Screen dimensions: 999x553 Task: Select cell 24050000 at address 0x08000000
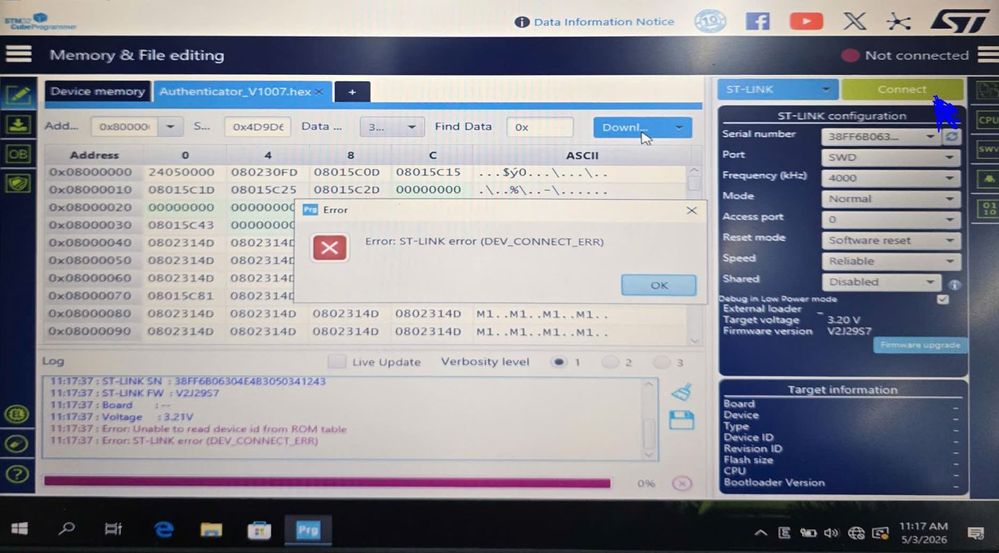coord(185,172)
